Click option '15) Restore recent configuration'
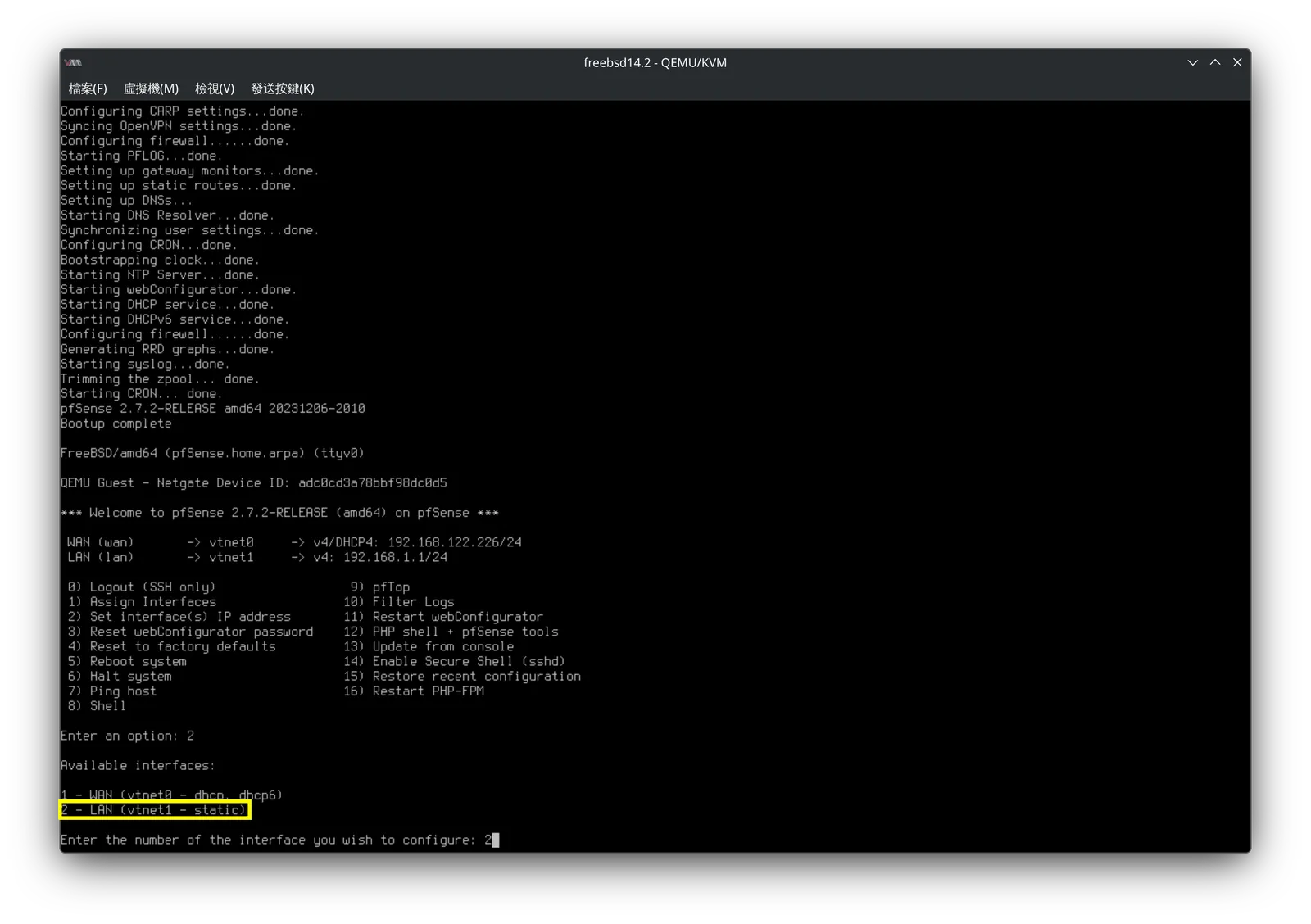This screenshot has height=924, width=1311. (462, 676)
